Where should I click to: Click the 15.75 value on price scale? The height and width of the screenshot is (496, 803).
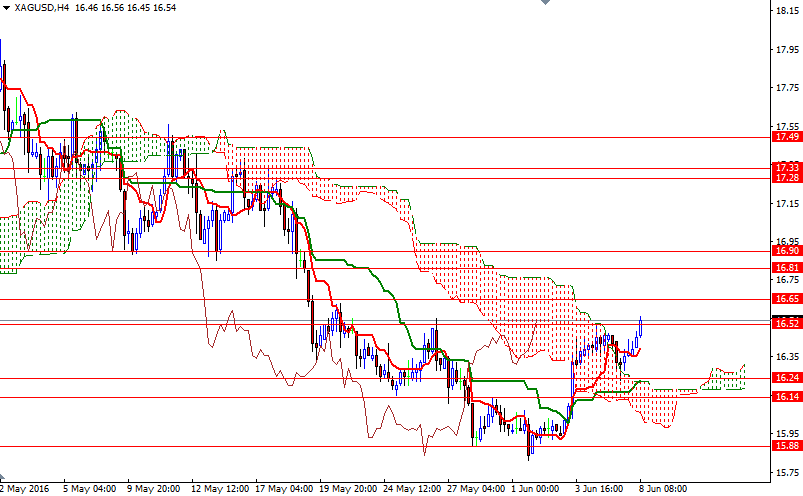[786, 472]
